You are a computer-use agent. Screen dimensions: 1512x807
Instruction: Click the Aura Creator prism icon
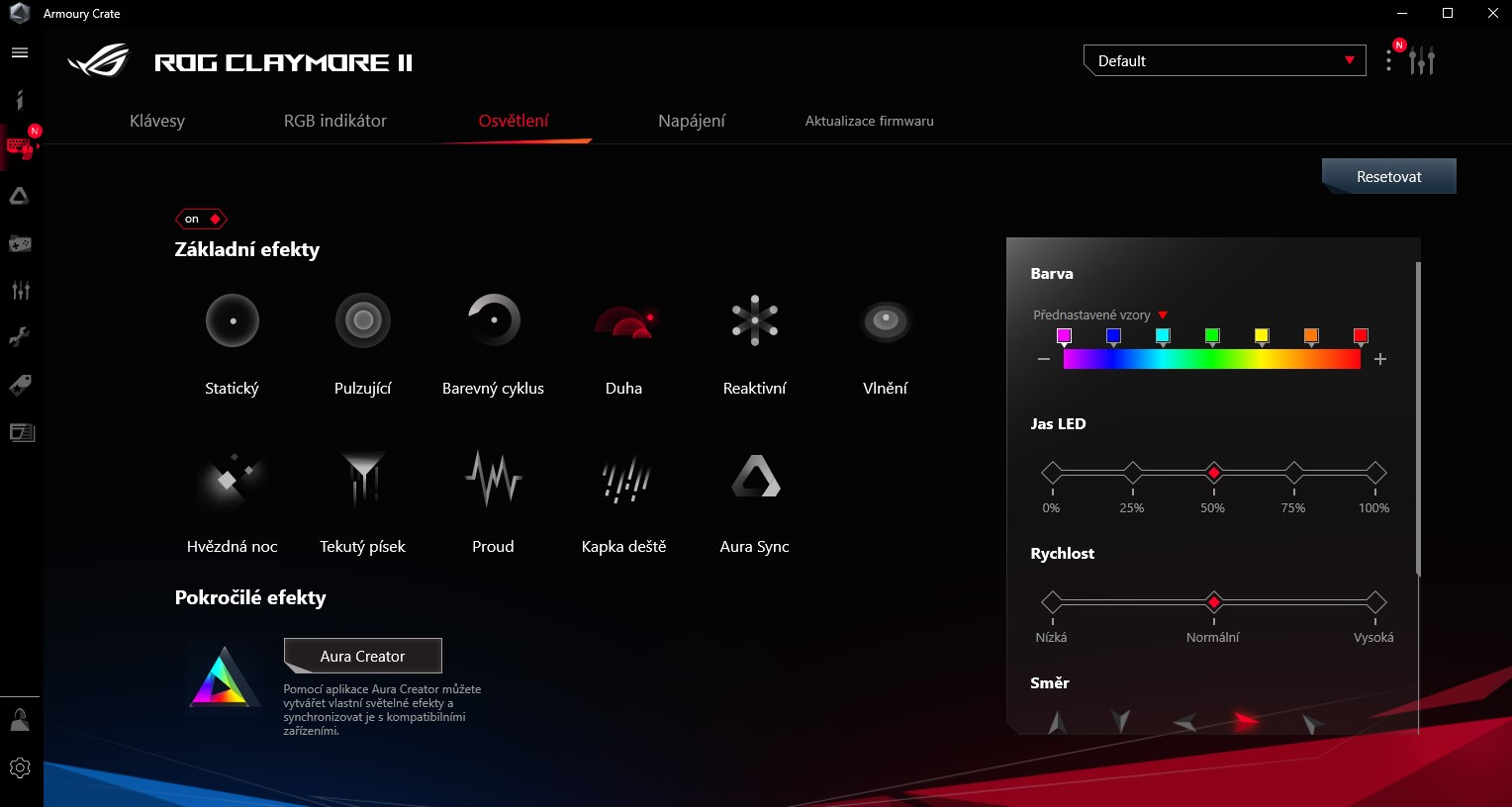pos(225,677)
